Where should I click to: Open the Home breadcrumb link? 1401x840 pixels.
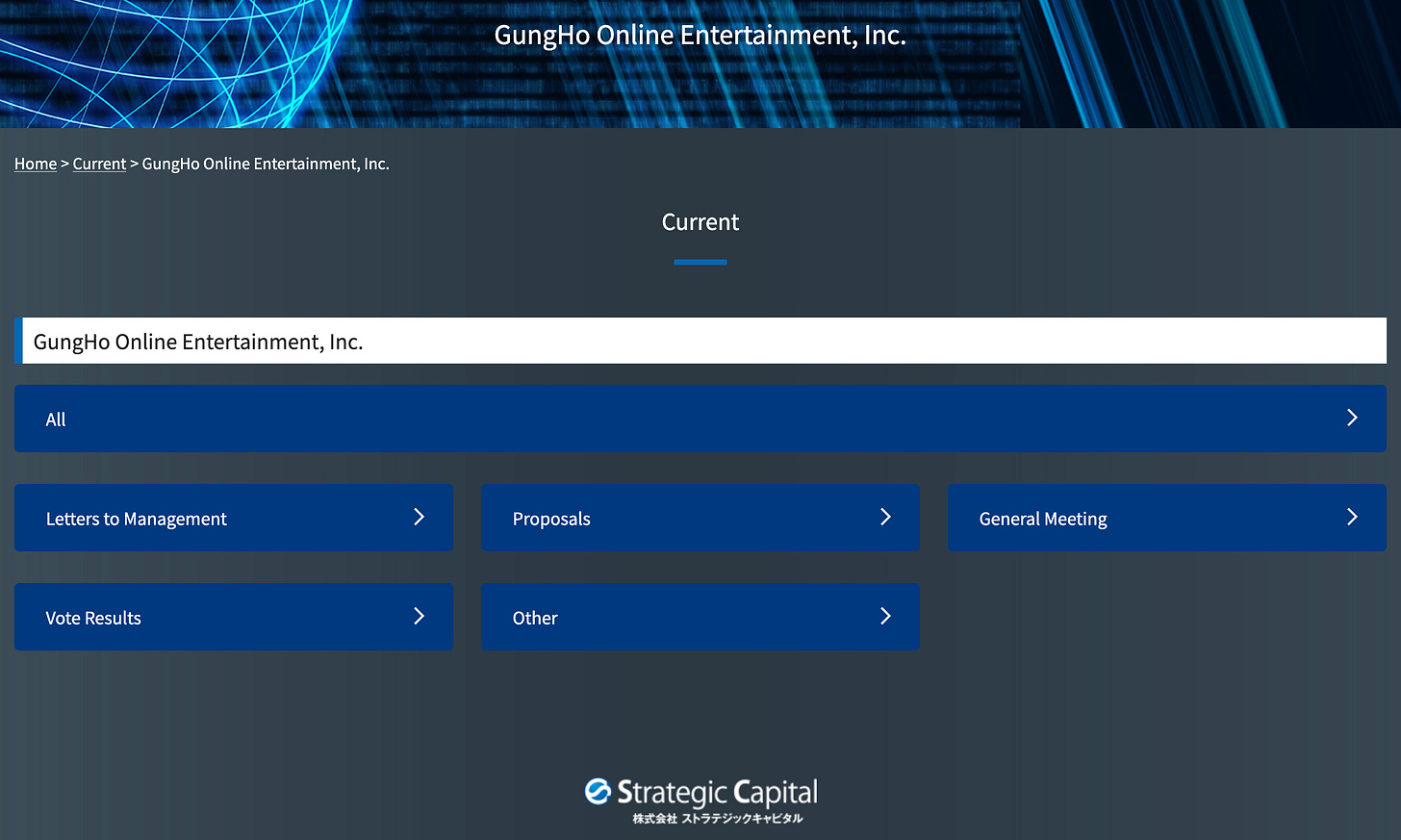tap(36, 164)
